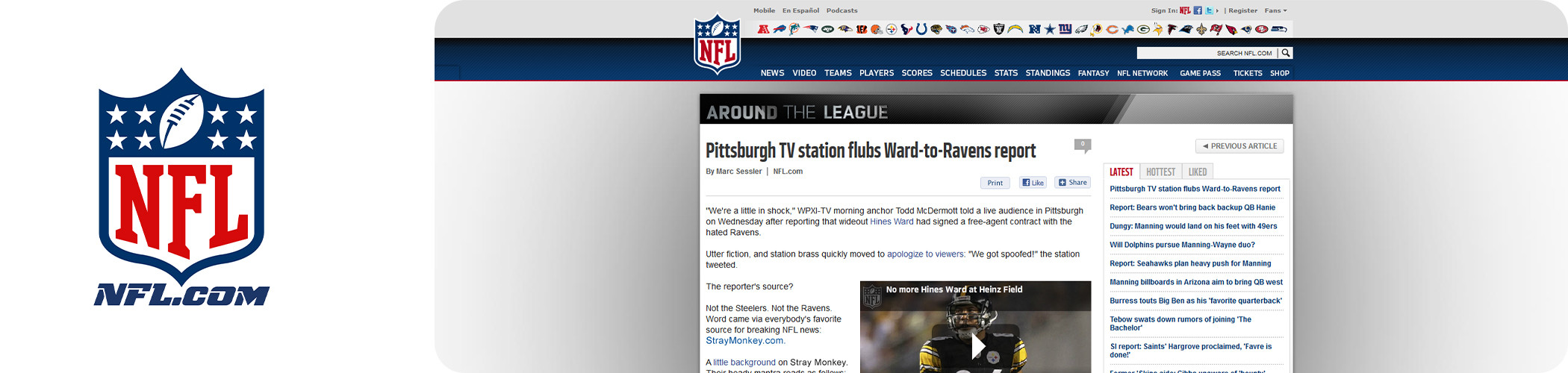Select the Philadelphia Eagles logo
Image resolution: width=1568 pixels, height=373 pixels.
(1081, 29)
